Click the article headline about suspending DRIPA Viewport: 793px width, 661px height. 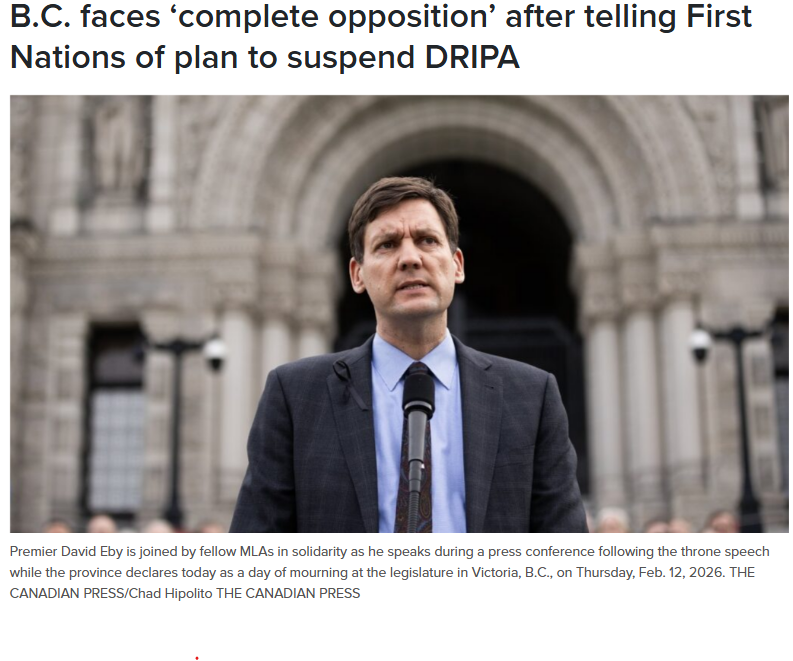[x=381, y=36]
